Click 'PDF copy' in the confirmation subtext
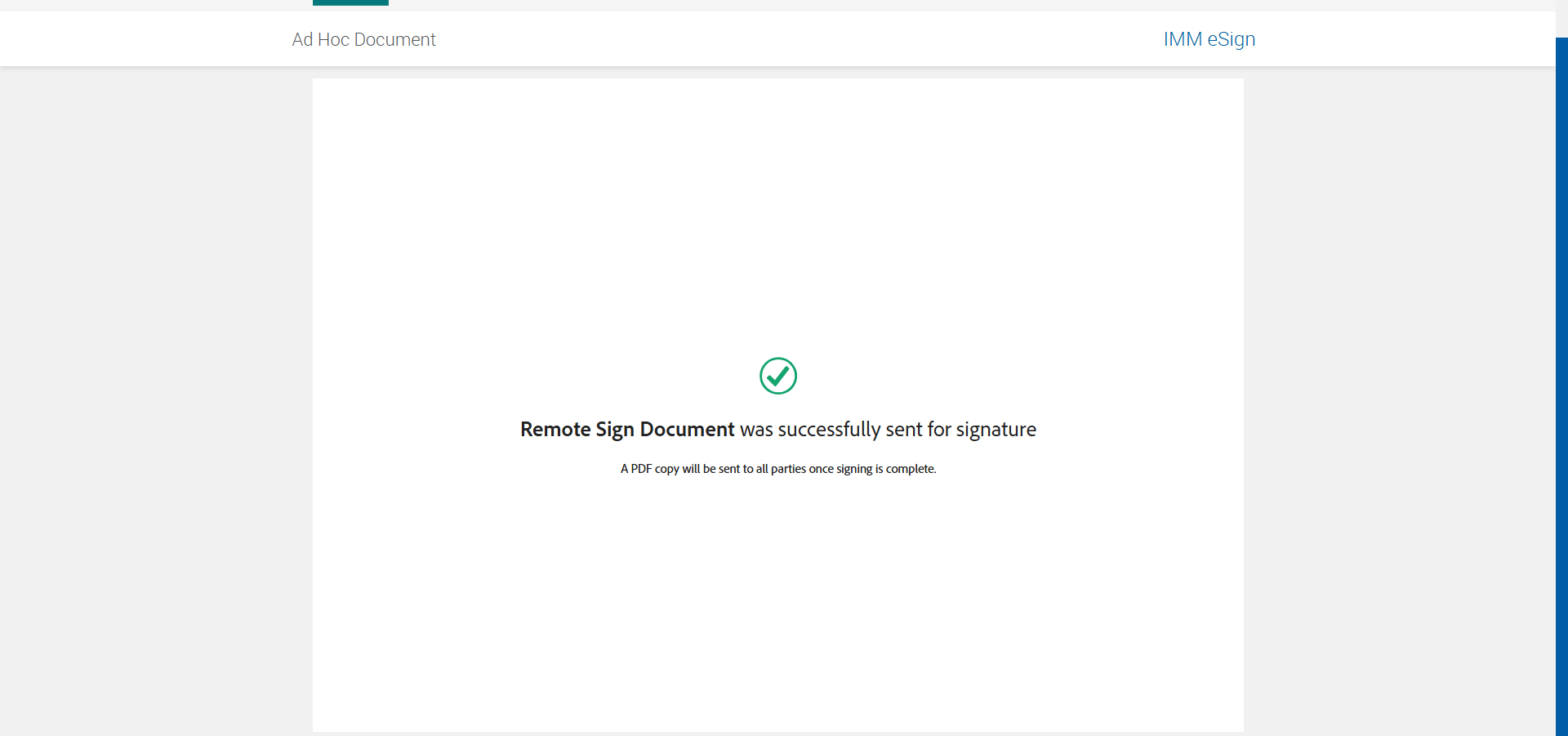Screen dimensions: 1568x736 tap(655, 469)
